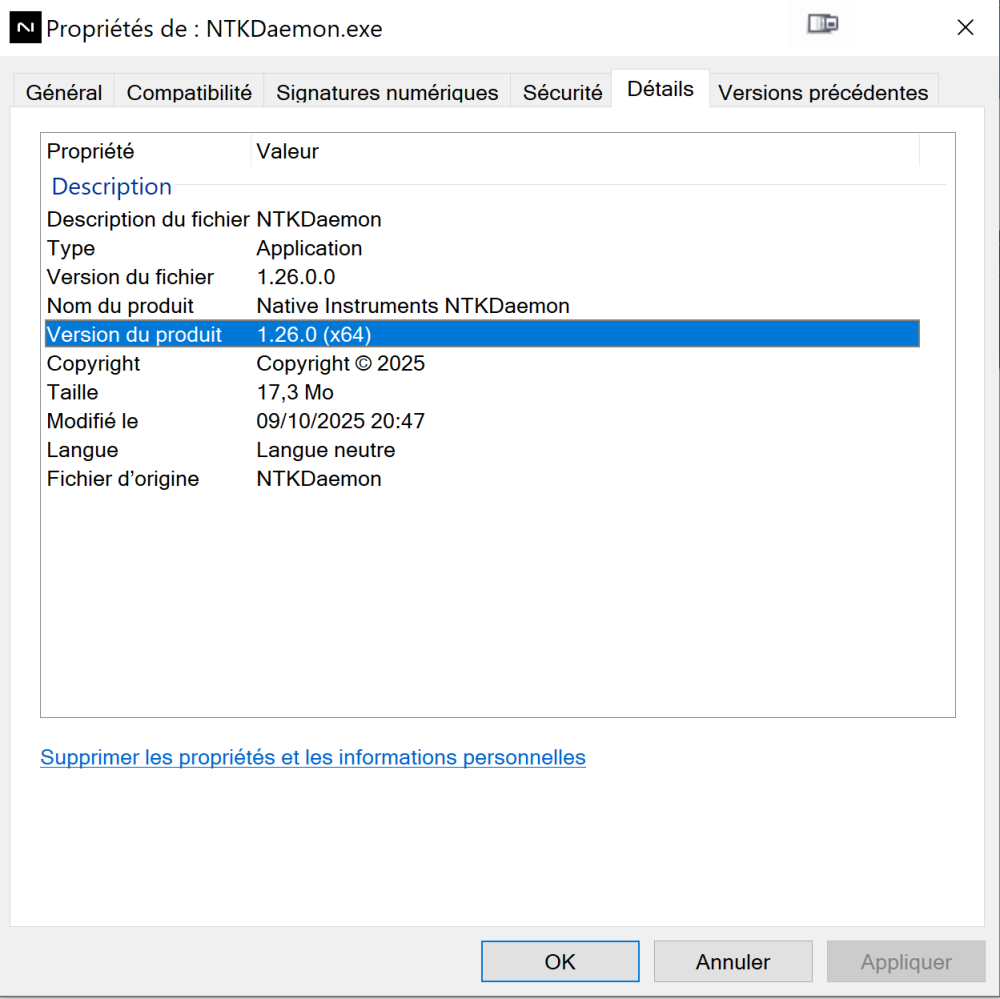Click the Application type value
This screenshot has height=999, width=1000.
click(x=309, y=248)
